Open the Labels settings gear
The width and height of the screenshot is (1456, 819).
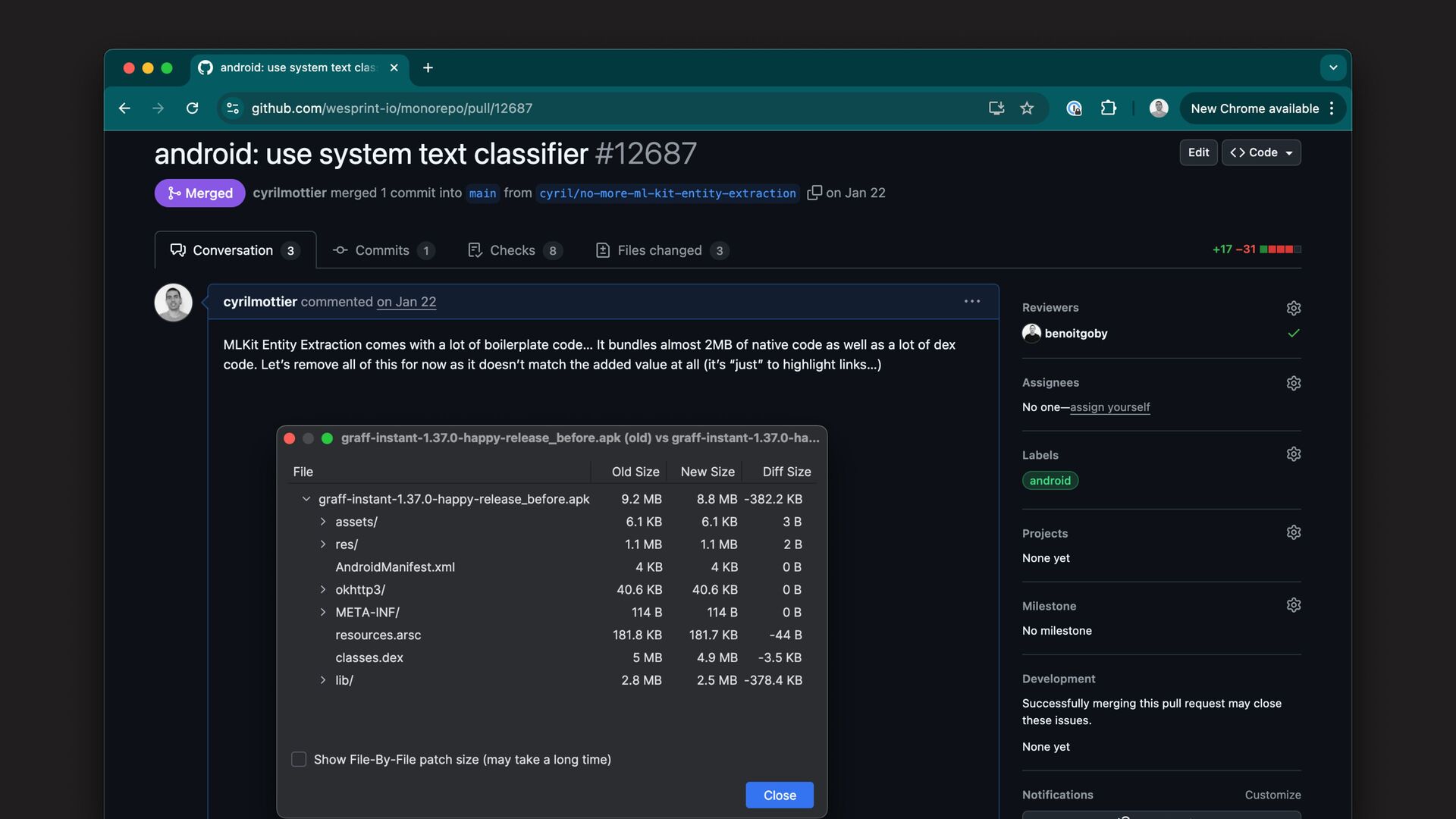click(1294, 454)
